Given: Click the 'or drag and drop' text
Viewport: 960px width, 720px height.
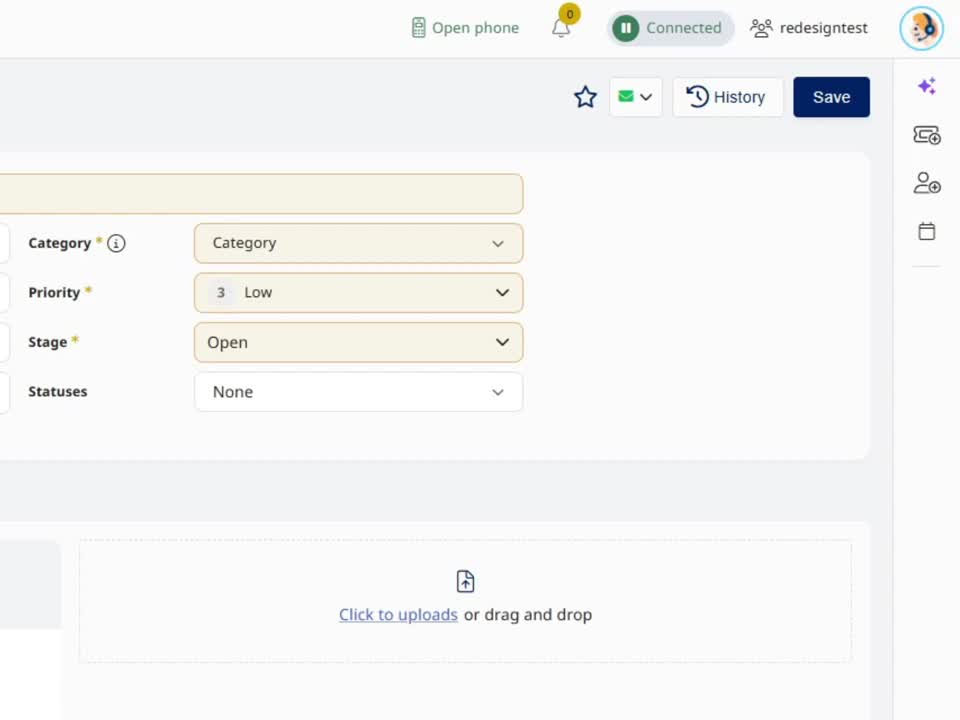Looking at the screenshot, I should click(x=528, y=615).
